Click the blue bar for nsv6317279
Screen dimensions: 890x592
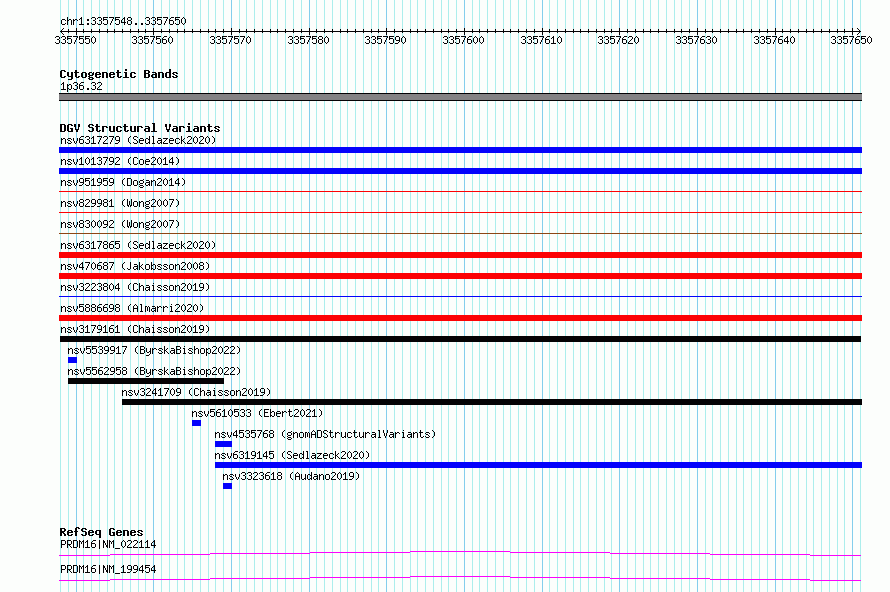tap(460, 150)
